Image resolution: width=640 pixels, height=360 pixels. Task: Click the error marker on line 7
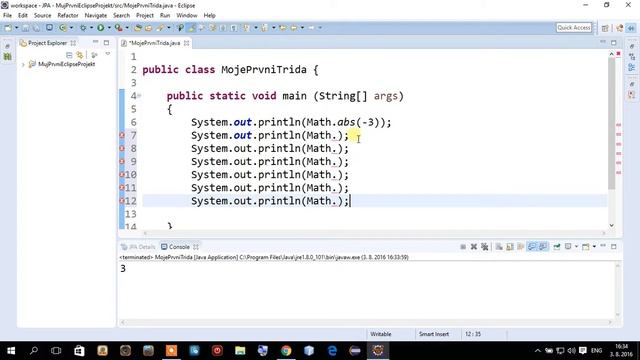122,136
